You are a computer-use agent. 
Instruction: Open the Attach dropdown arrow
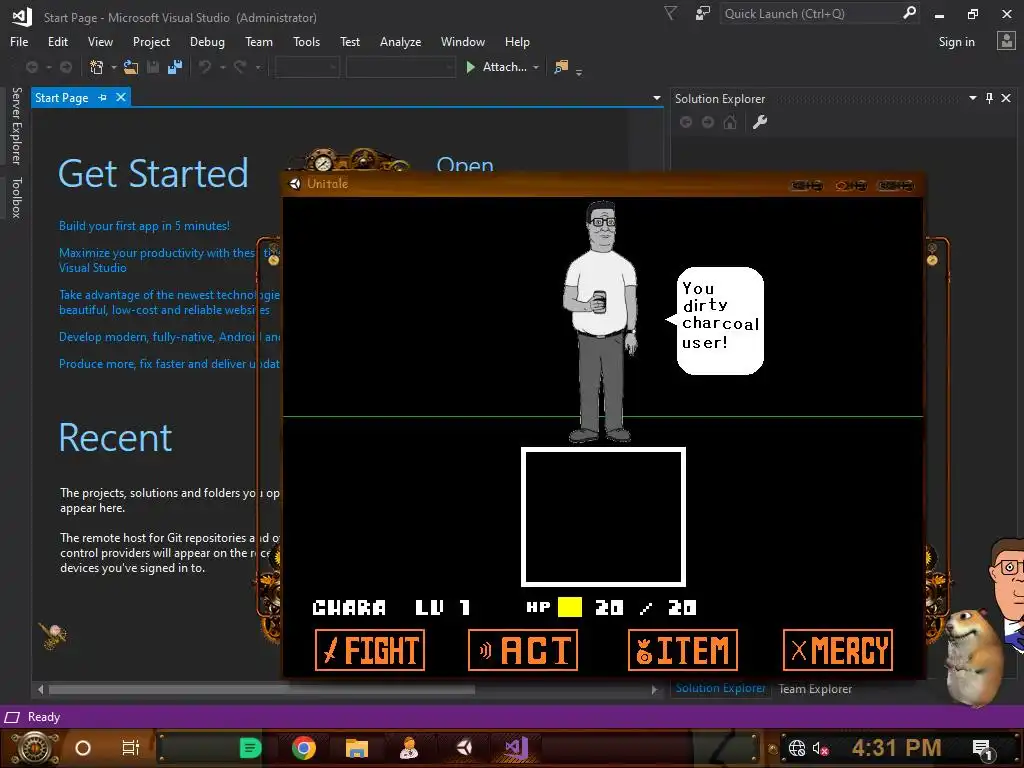(x=536, y=67)
